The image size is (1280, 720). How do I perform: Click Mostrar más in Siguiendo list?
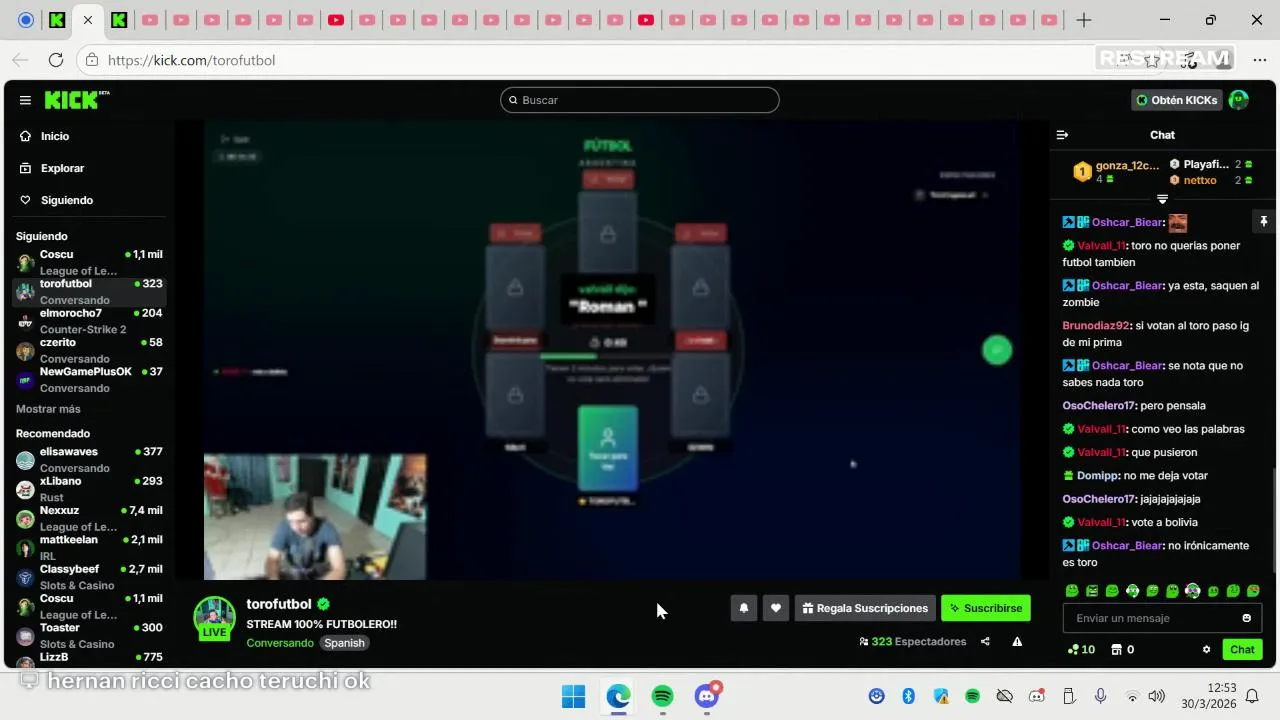point(48,409)
